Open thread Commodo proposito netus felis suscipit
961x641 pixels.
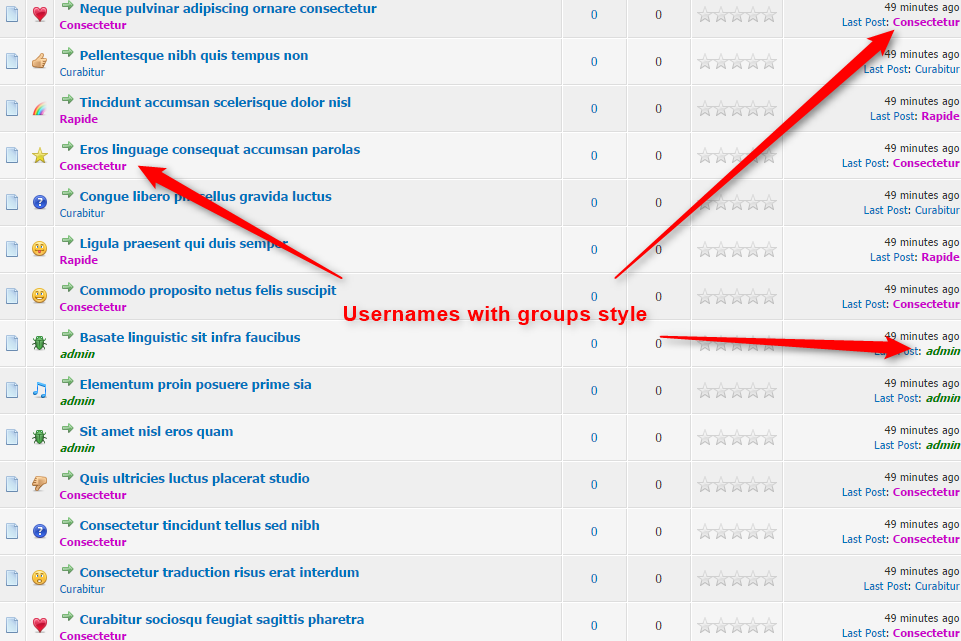(208, 291)
